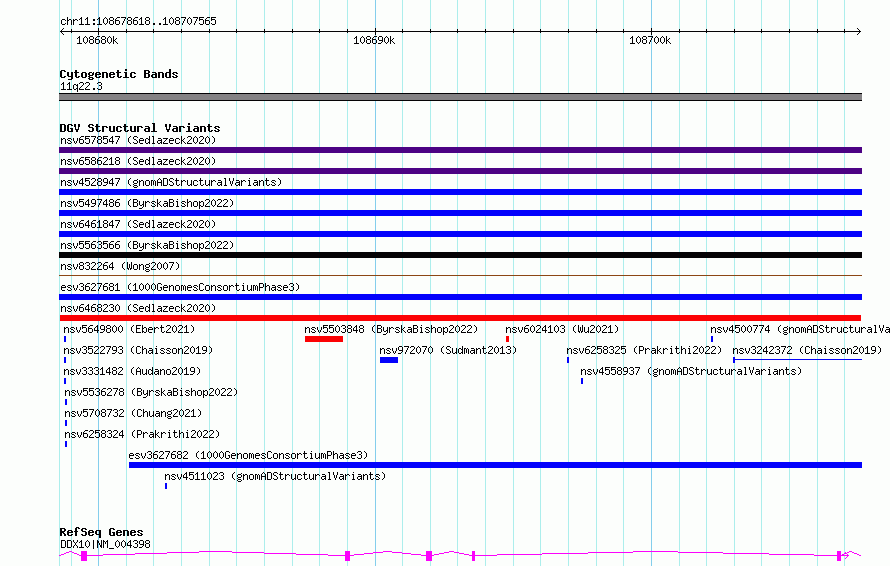The image size is (890, 566).
Task: Click the small blue nsv4511023 marker
Action: [166, 487]
